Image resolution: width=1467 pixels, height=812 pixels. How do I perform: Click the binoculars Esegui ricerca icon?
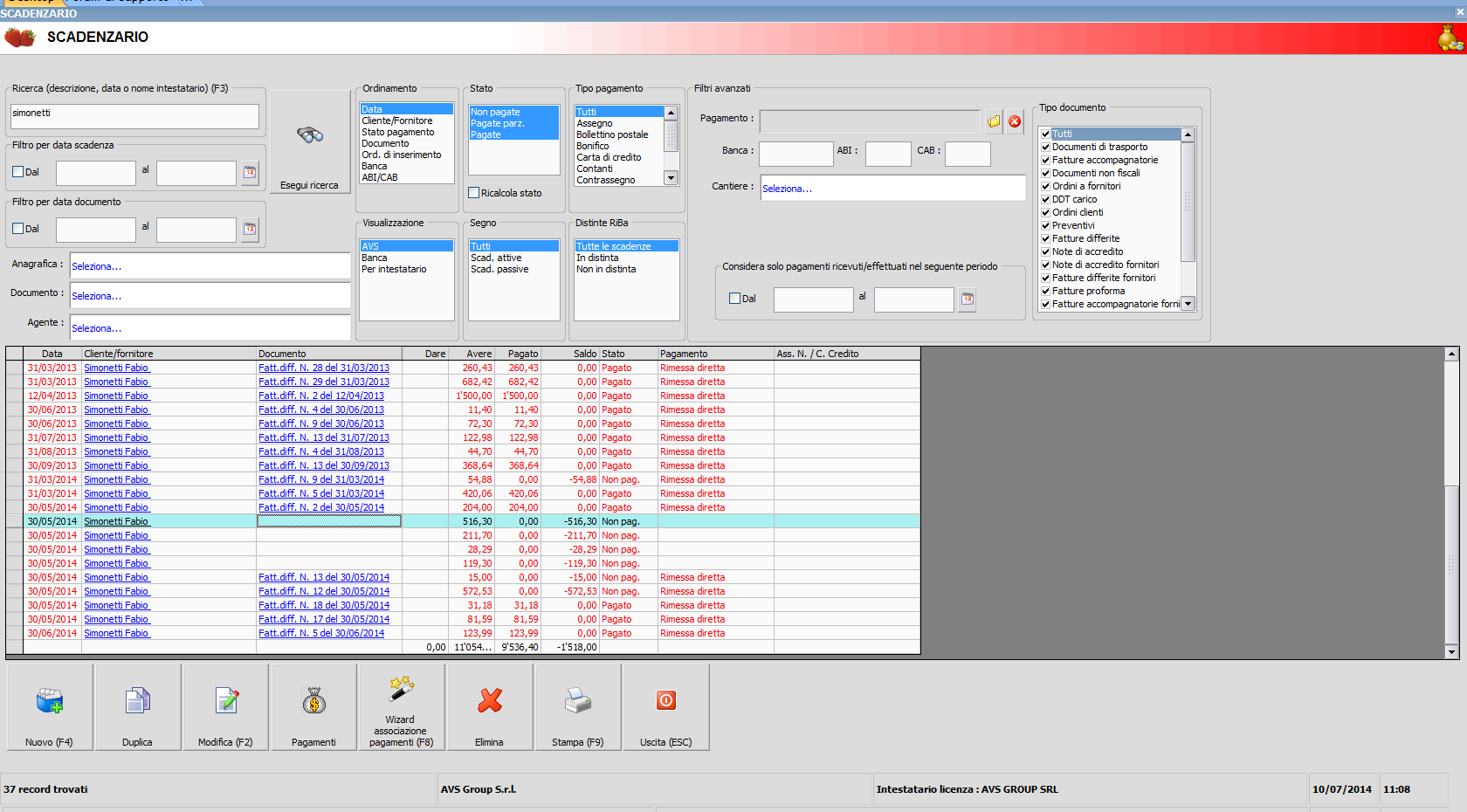[310, 135]
